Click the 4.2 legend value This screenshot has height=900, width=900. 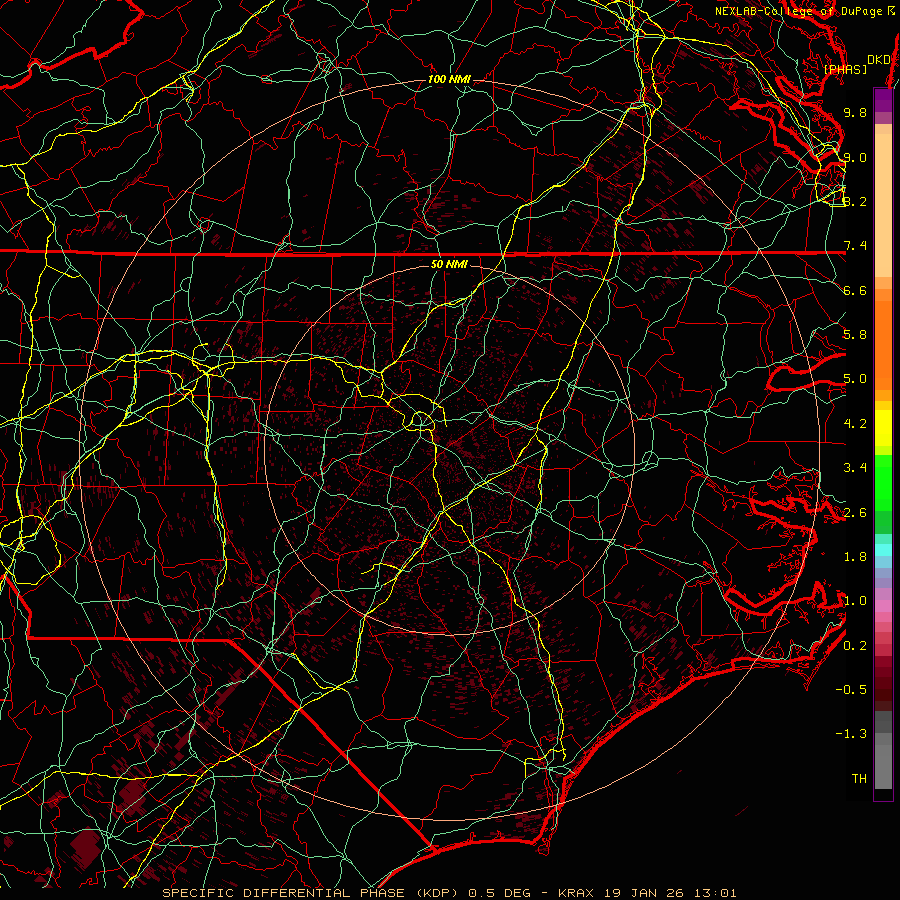pyautogui.click(x=855, y=424)
